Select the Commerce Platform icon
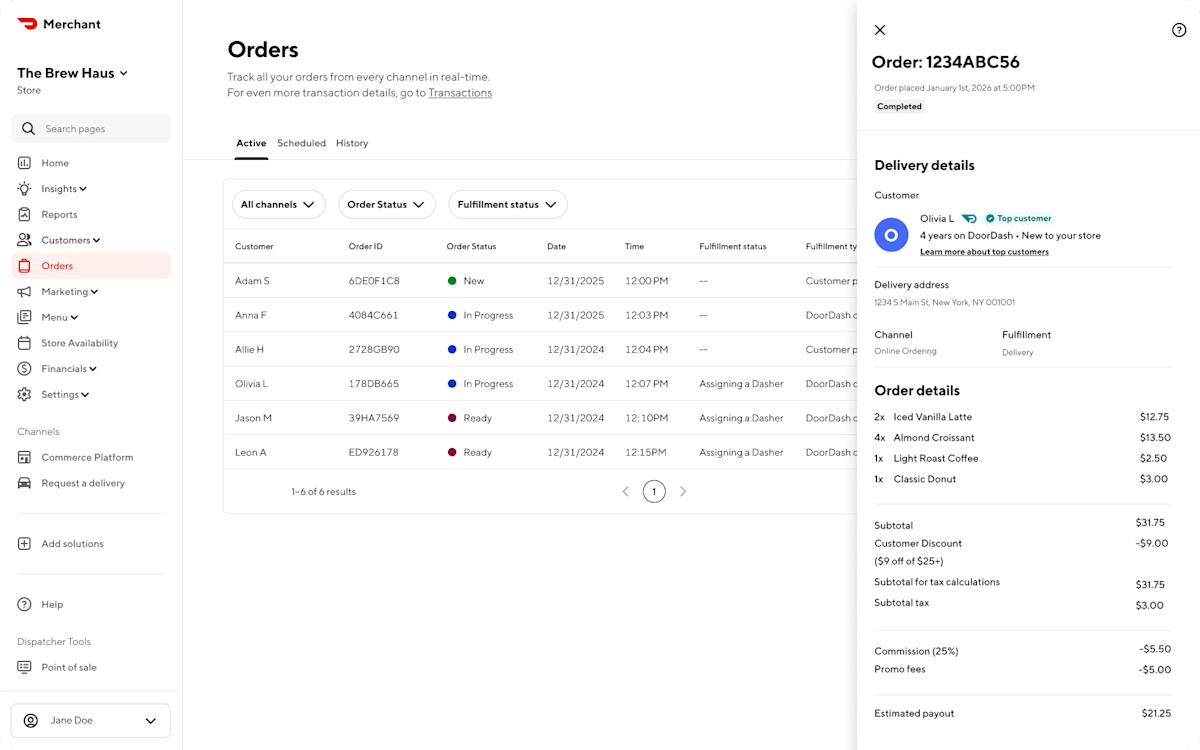The width and height of the screenshot is (1200, 750). [22, 457]
